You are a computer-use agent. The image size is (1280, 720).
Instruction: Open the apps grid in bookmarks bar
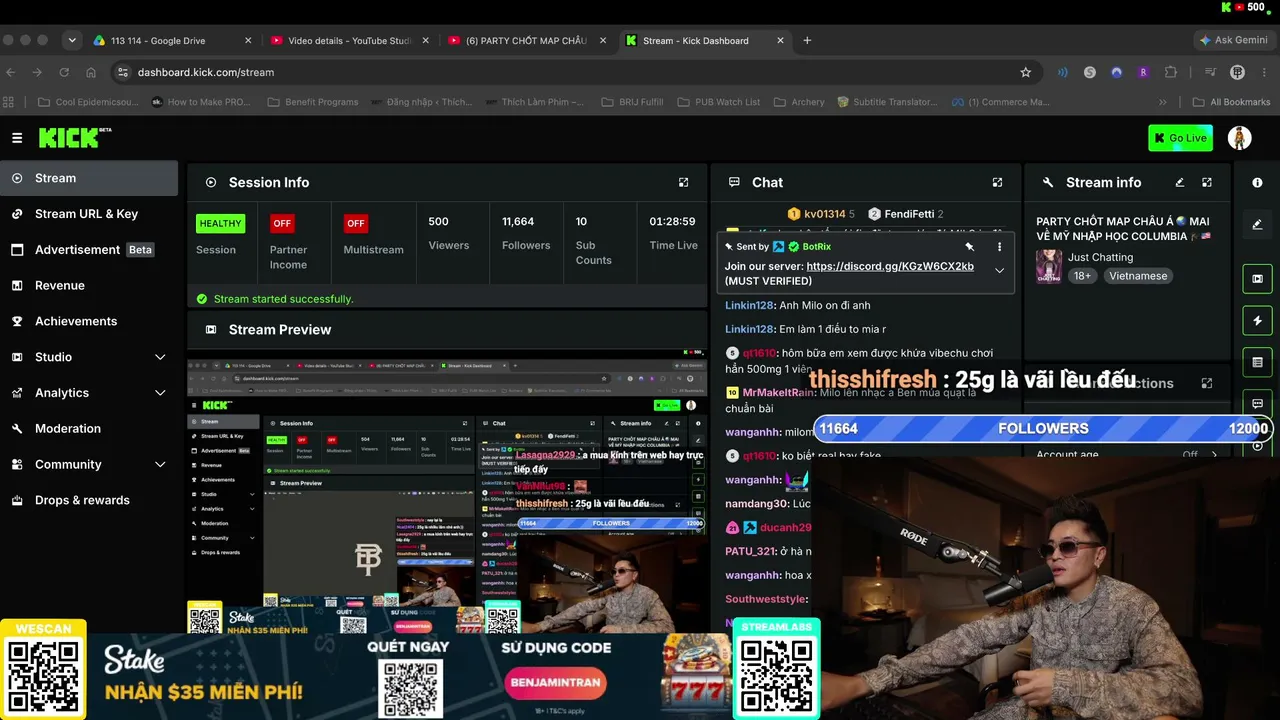[9, 102]
